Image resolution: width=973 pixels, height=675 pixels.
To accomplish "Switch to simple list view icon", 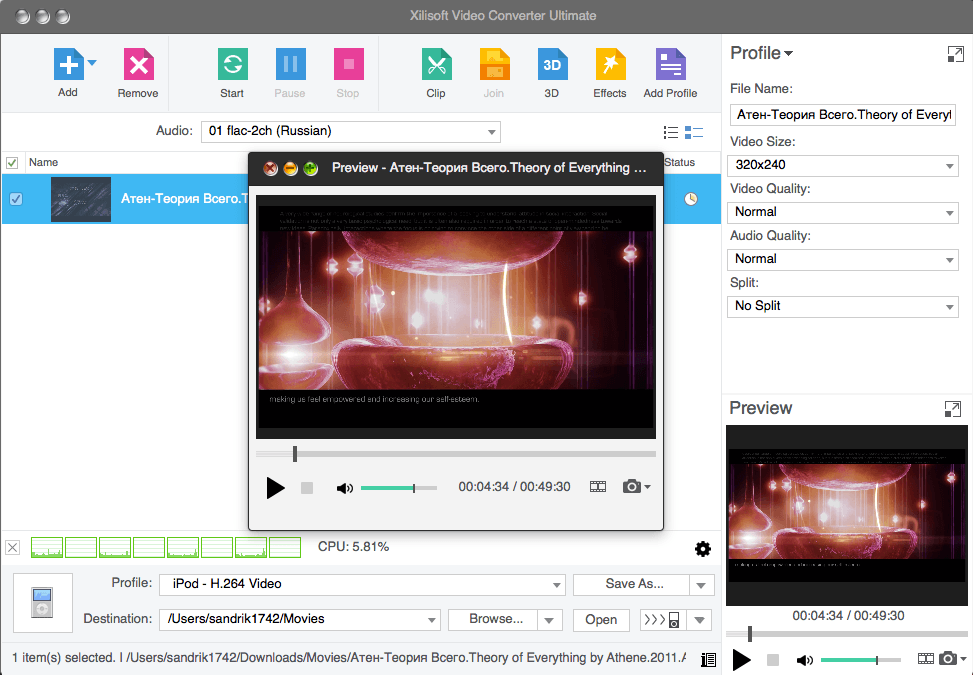I will [671, 132].
